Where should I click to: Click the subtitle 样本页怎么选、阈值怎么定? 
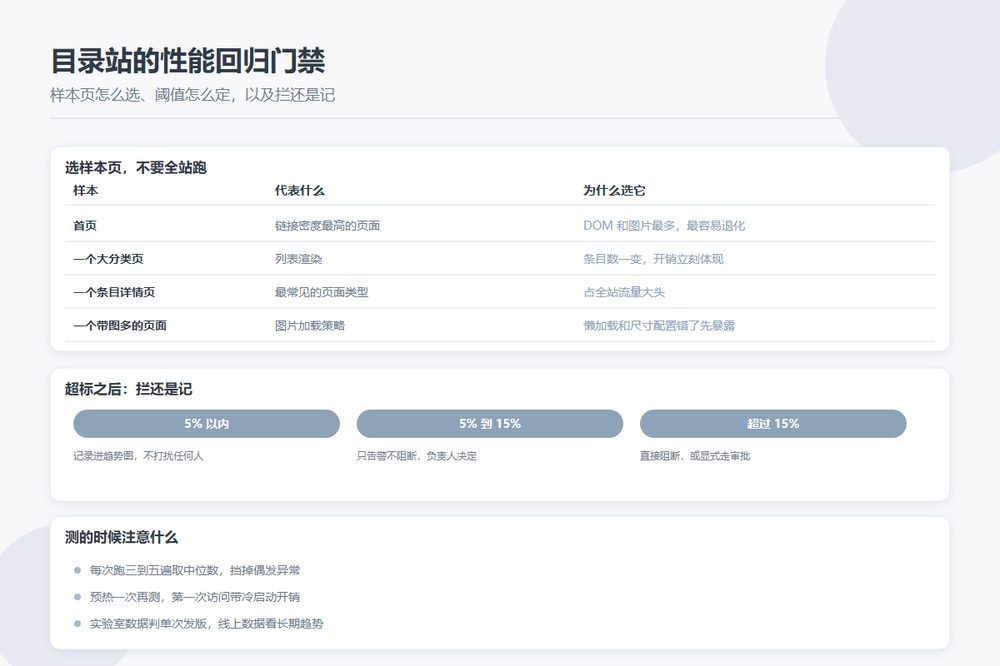(141, 95)
